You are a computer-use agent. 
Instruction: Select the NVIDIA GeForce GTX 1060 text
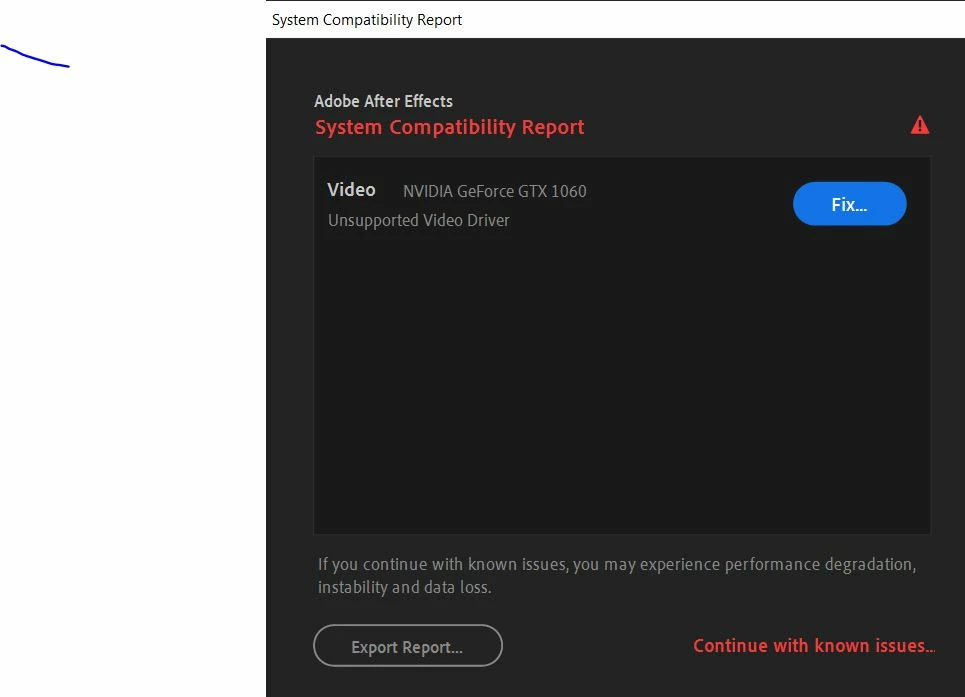(494, 191)
